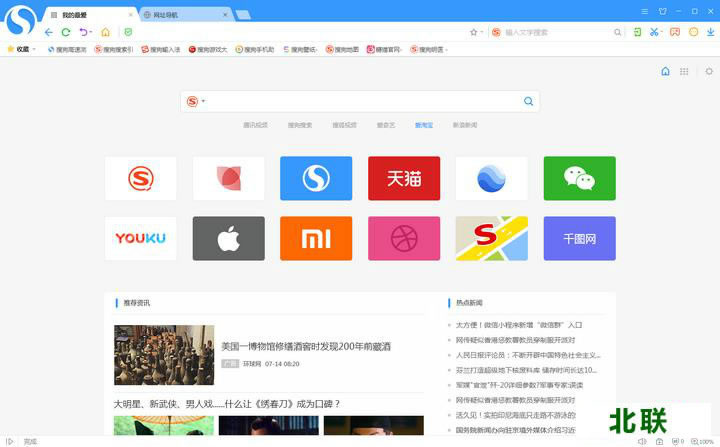Switch to the 网址导航 tab
This screenshot has width=720, height=447.
pos(165,15)
